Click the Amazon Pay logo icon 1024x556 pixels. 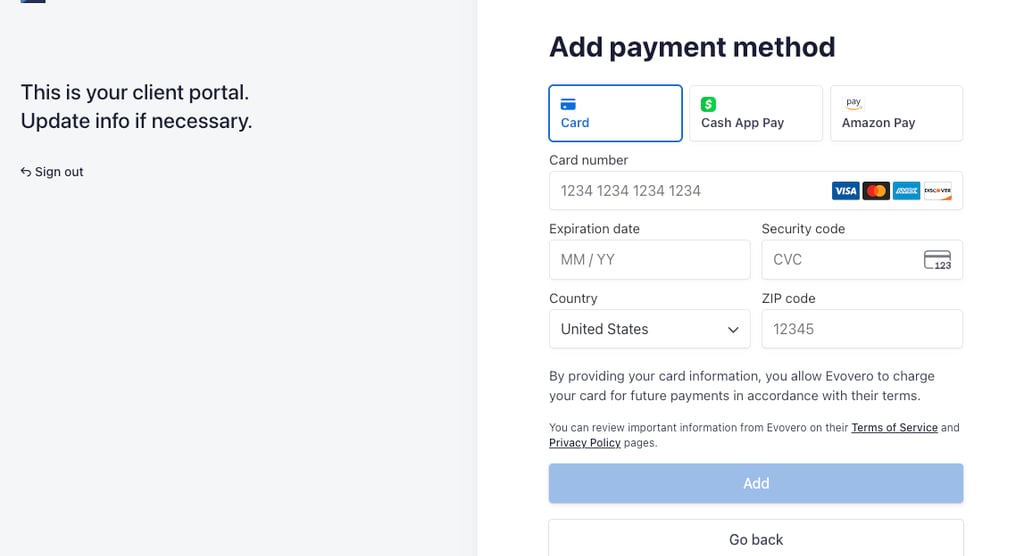pyautogui.click(x=853, y=103)
